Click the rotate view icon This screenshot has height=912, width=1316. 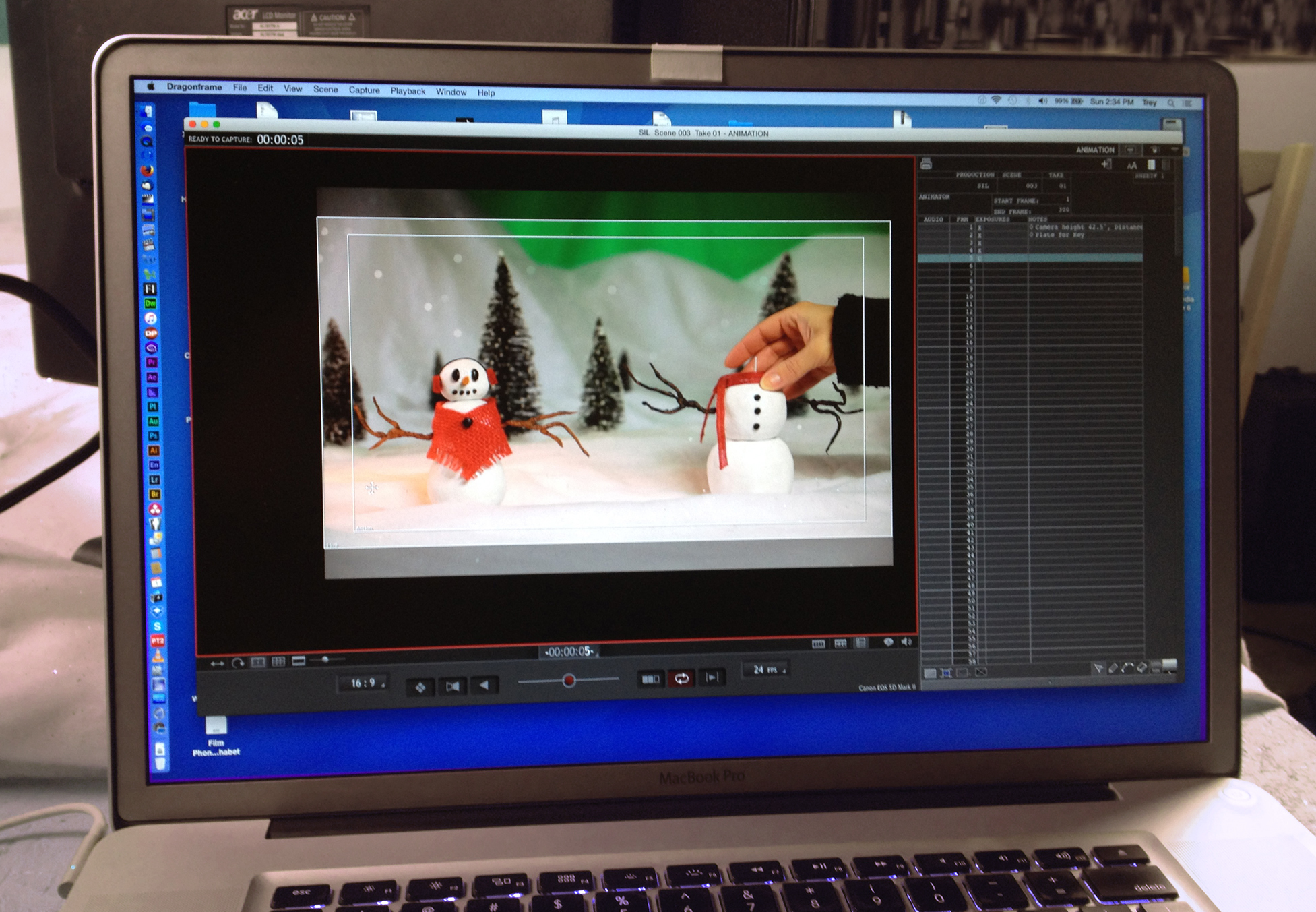pyautogui.click(x=238, y=663)
